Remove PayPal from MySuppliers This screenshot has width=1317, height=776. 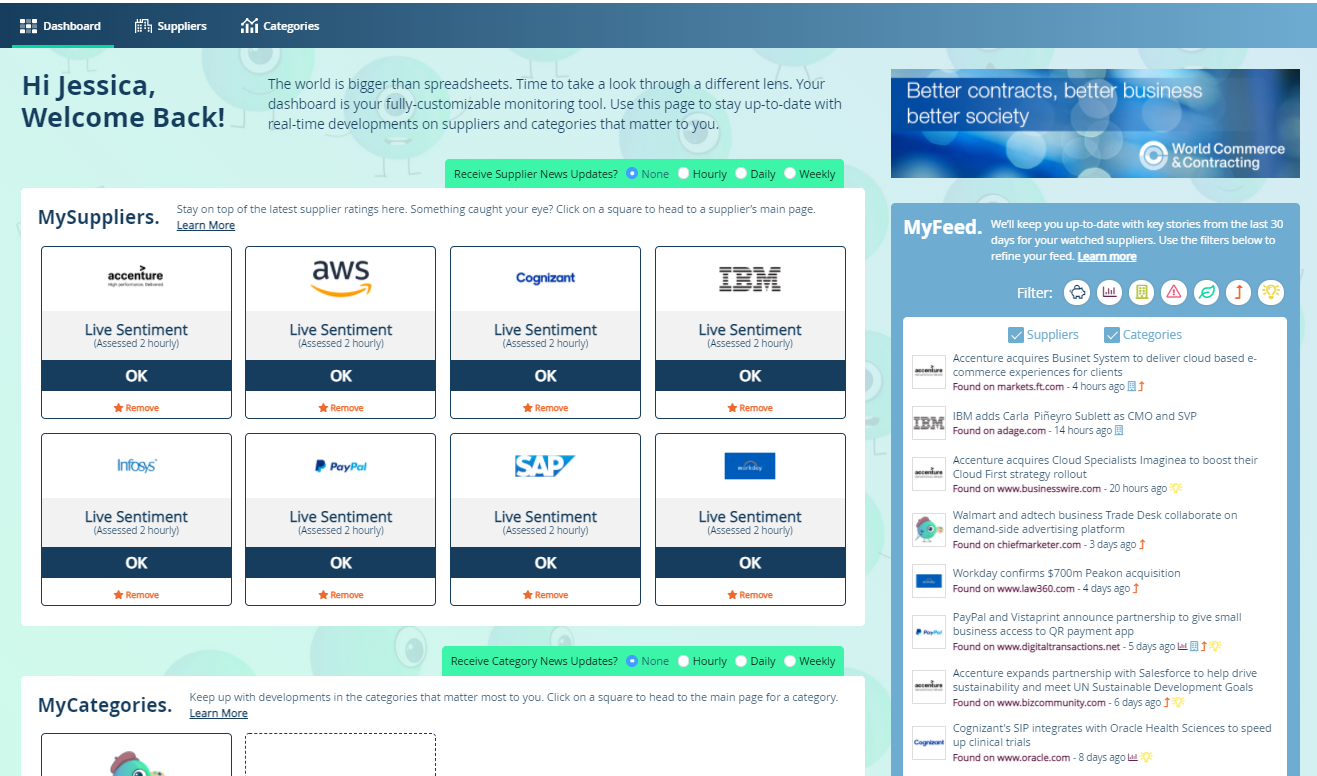pyautogui.click(x=341, y=595)
